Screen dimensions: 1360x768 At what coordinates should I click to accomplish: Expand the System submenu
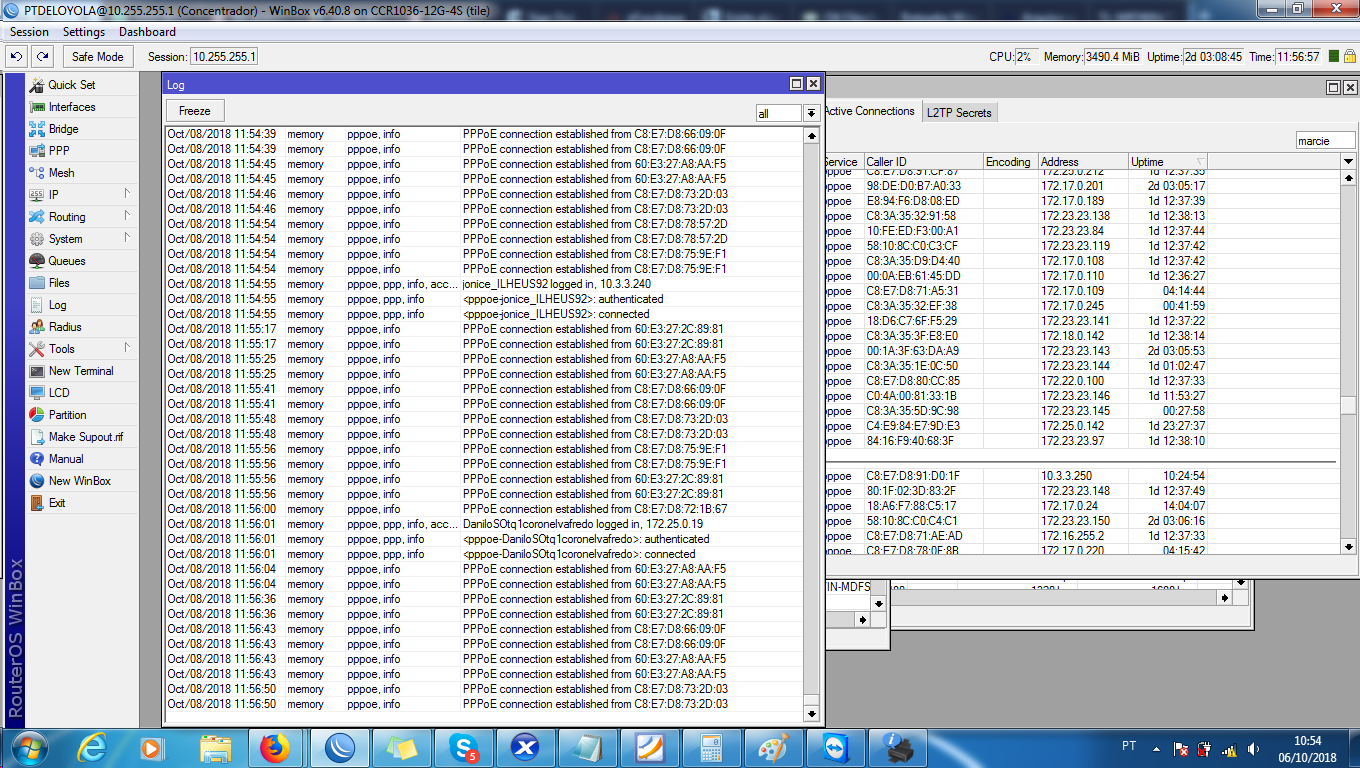127,238
